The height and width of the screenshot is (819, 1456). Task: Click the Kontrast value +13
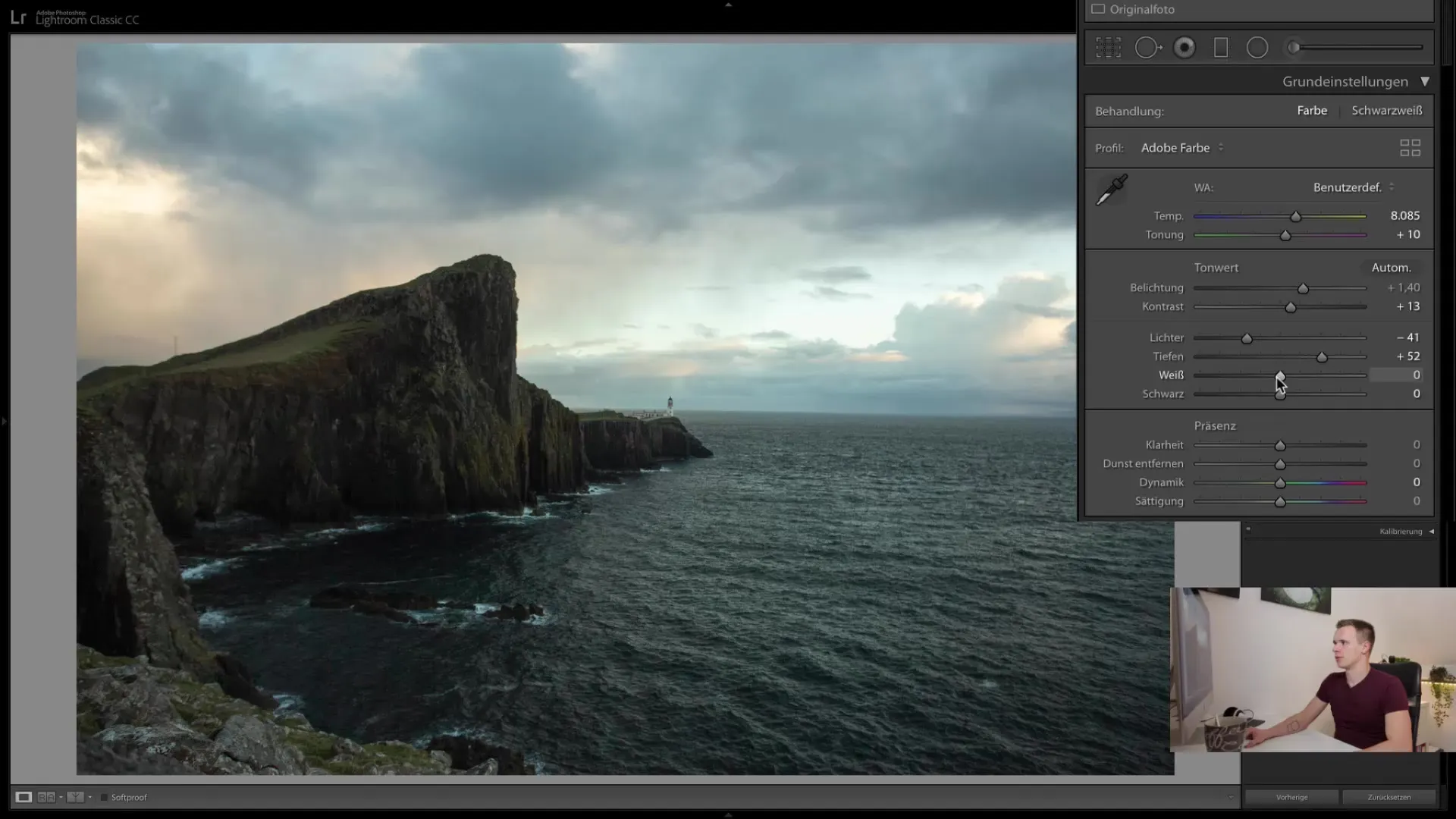point(1408,307)
